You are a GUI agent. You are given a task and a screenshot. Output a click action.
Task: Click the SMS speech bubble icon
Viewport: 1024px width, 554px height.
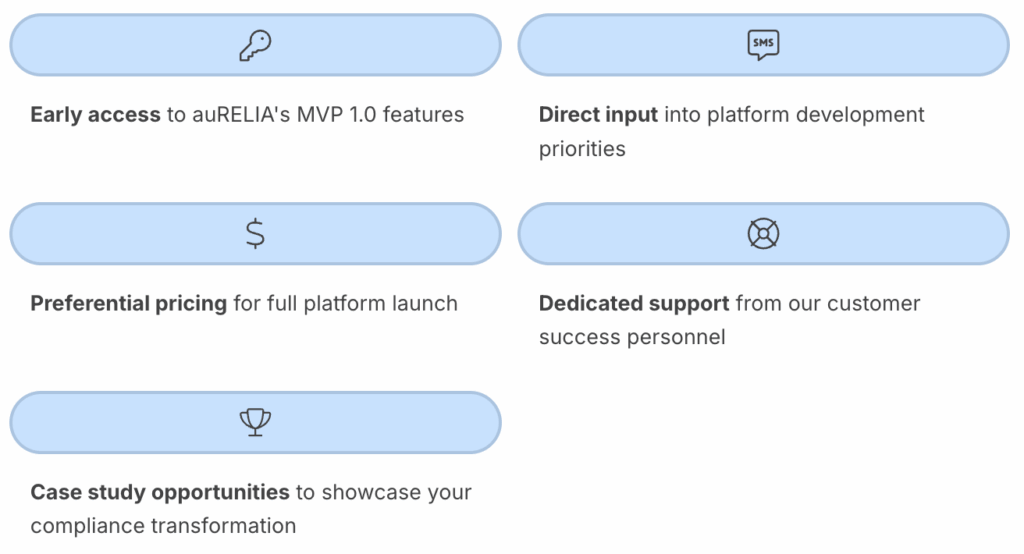click(x=763, y=45)
